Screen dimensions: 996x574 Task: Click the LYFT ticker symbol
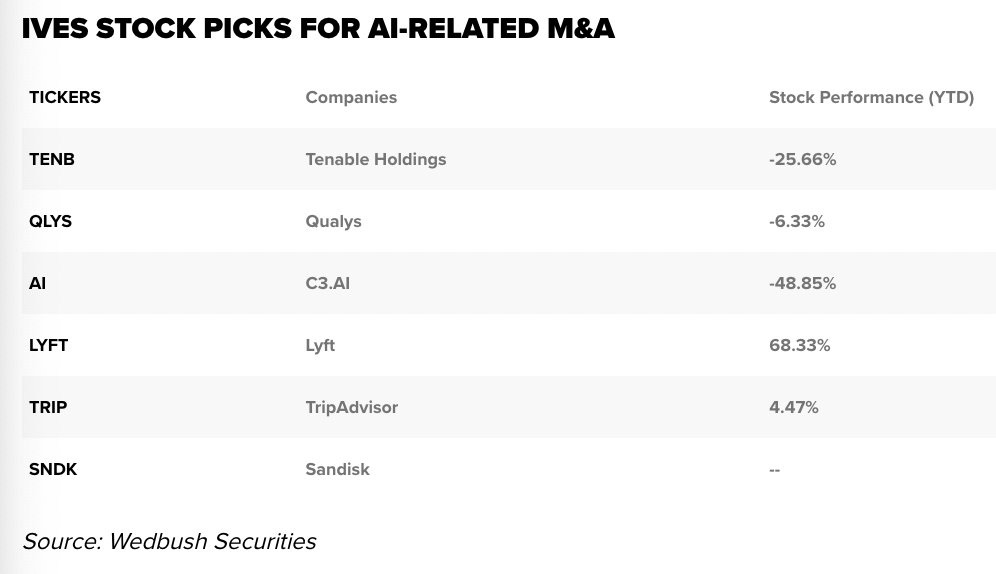click(x=49, y=345)
